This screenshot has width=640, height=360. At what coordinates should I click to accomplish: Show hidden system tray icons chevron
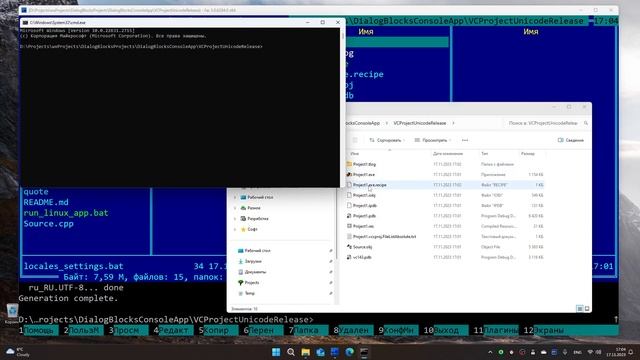pyautogui.click(x=490, y=352)
